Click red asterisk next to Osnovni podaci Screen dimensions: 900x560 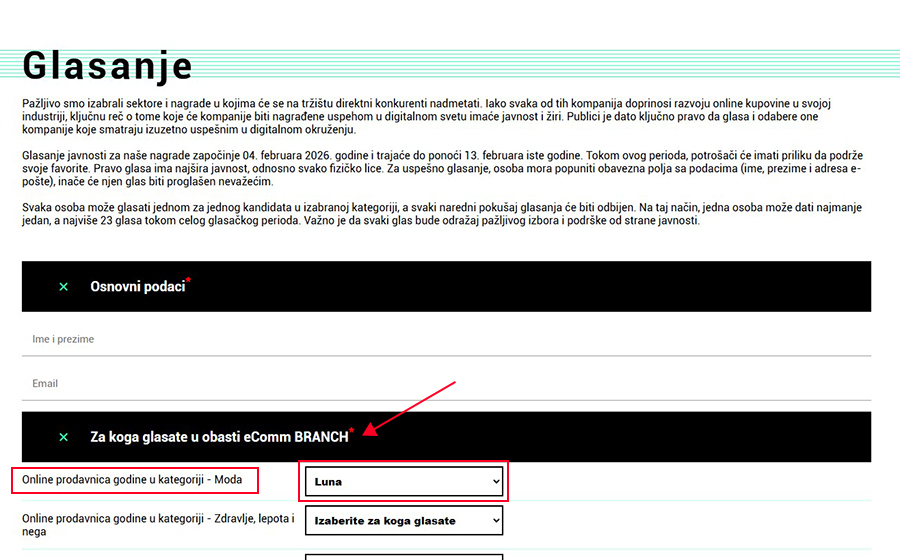[x=188, y=281]
